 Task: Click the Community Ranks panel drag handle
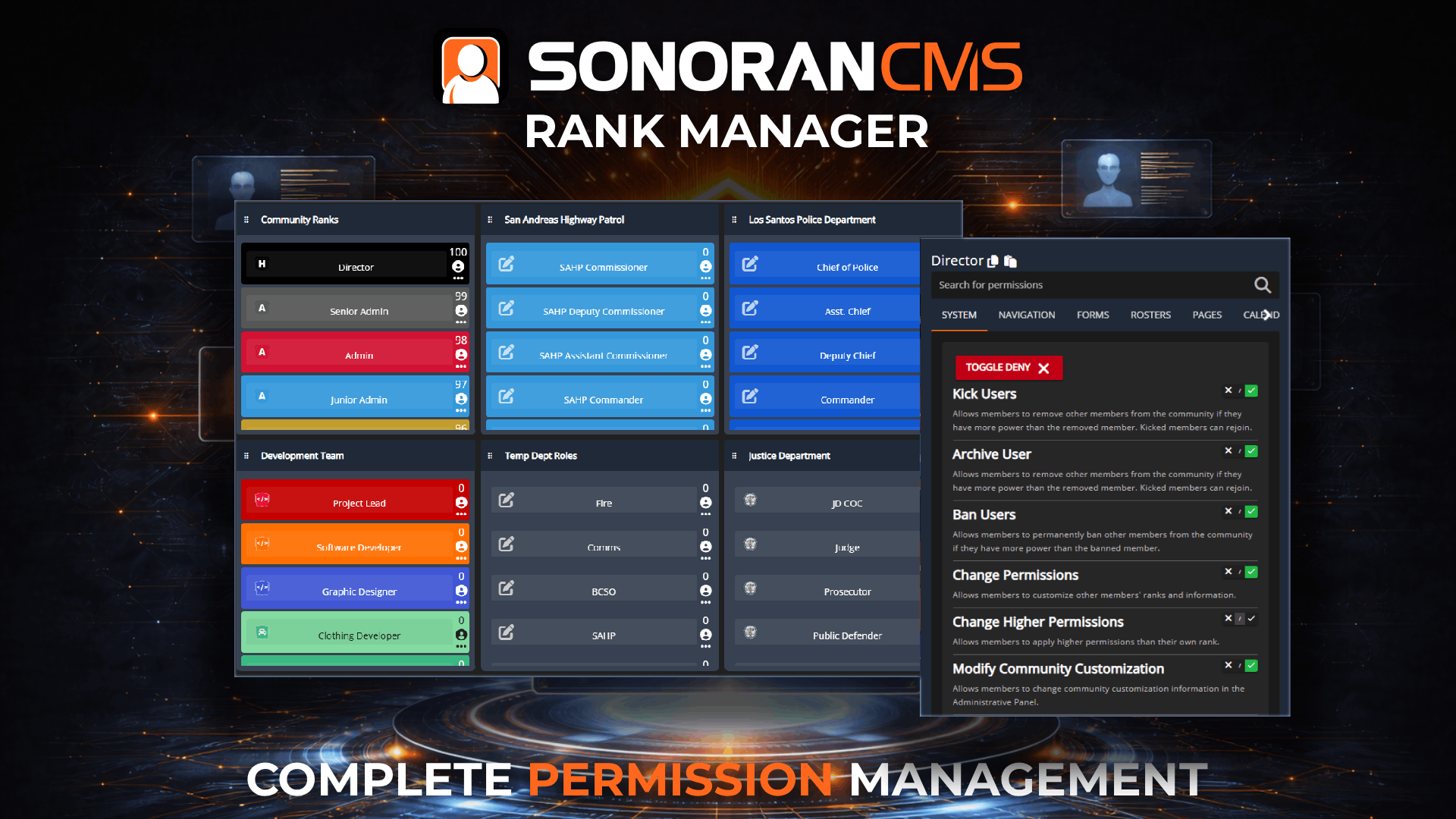pos(246,220)
